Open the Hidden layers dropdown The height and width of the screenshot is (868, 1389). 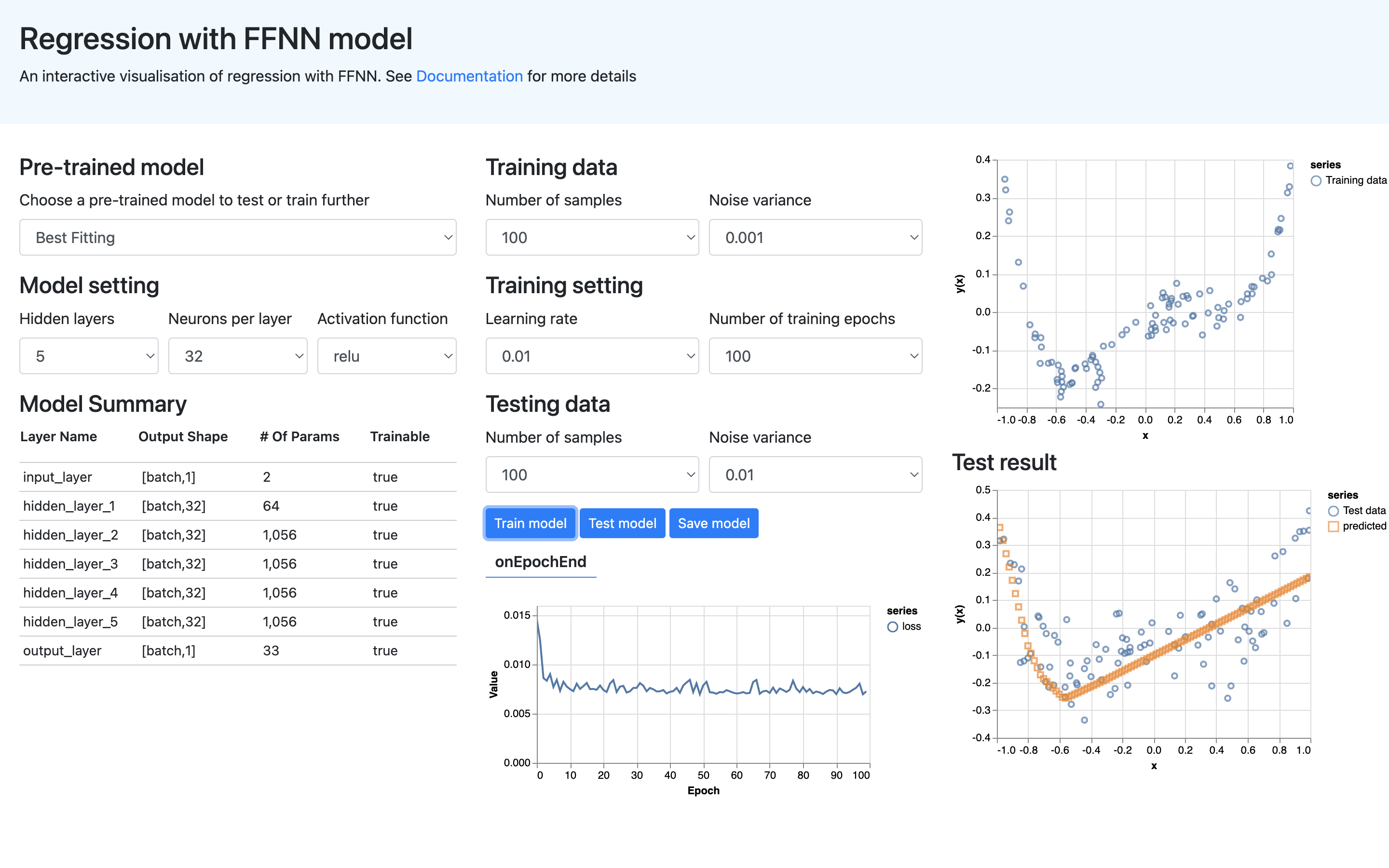(88, 356)
